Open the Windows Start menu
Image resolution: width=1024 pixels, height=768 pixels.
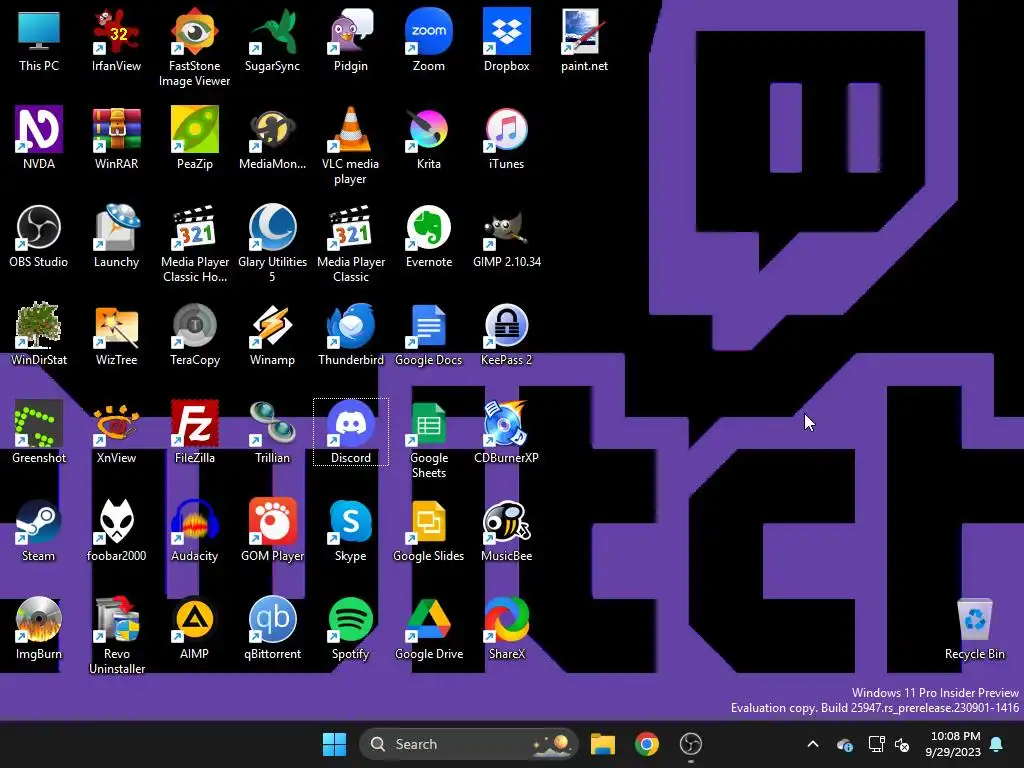334,744
